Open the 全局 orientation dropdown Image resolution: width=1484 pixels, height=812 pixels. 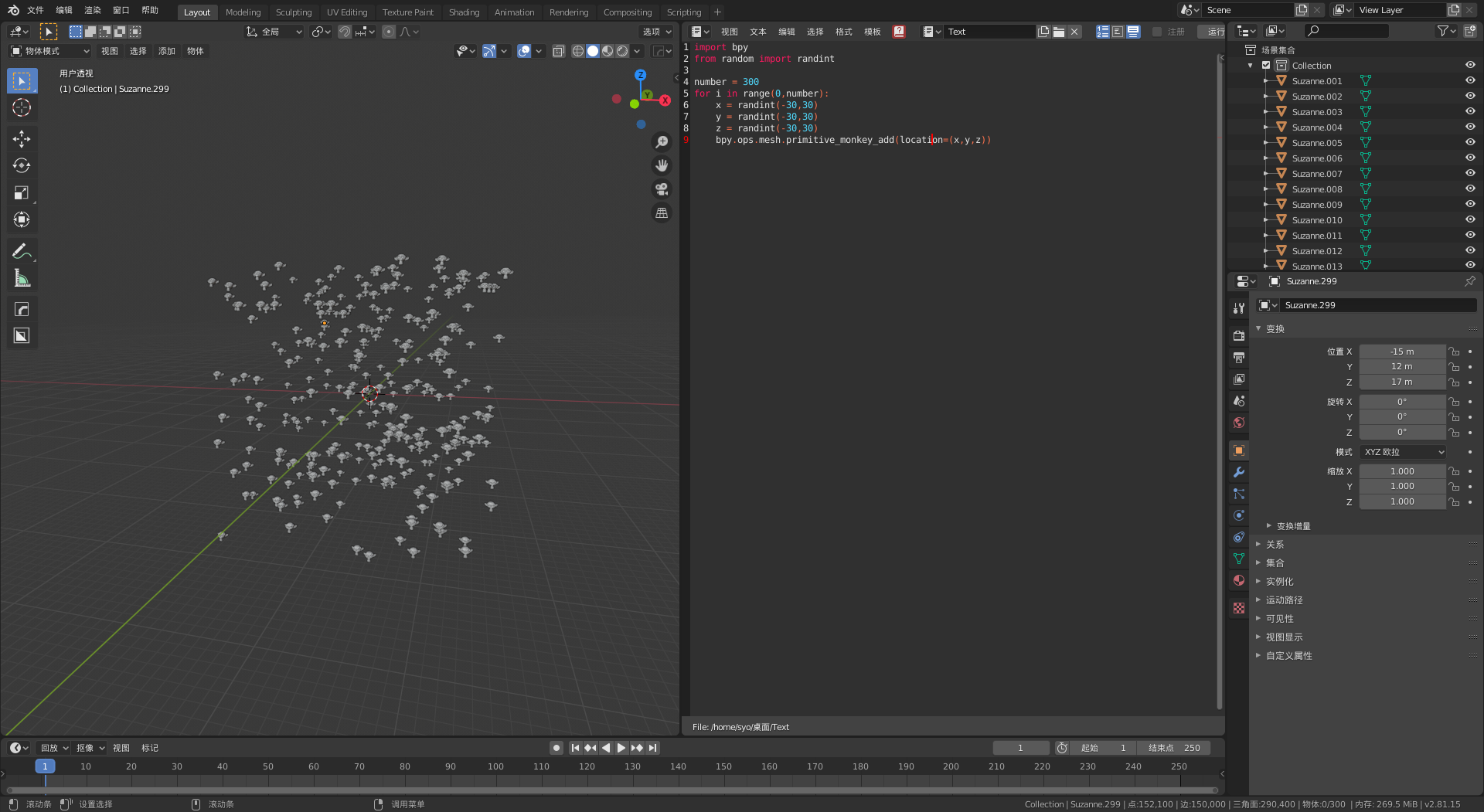click(274, 32)
